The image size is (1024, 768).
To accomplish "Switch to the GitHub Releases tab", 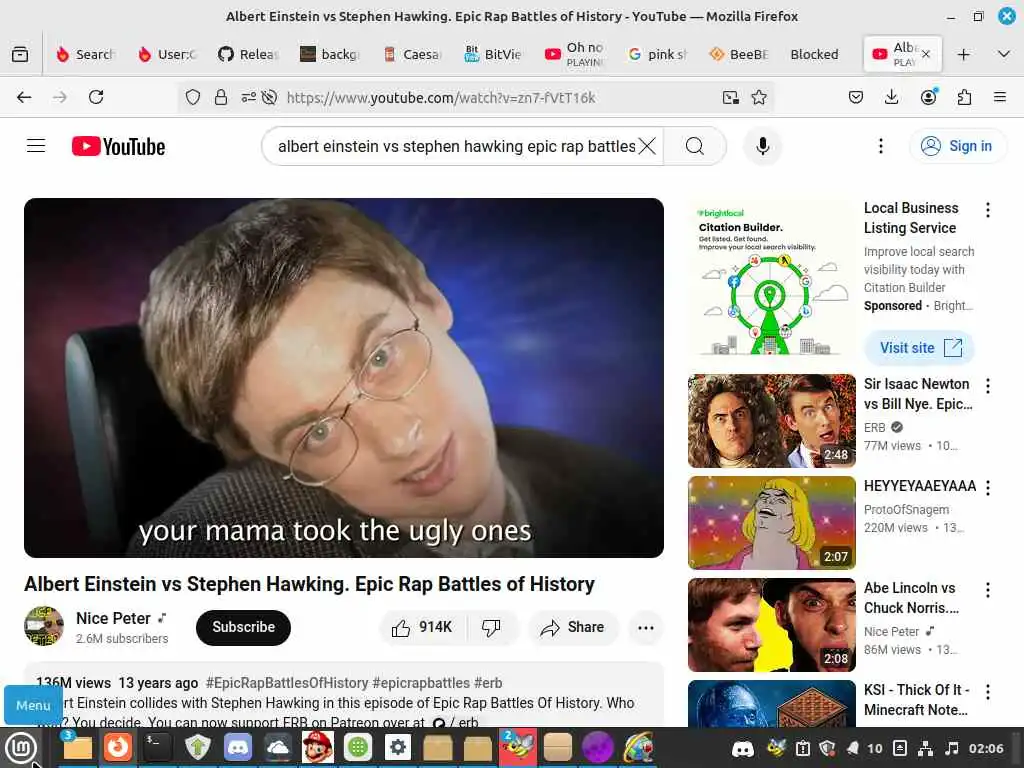I will [x=248, y=54].
